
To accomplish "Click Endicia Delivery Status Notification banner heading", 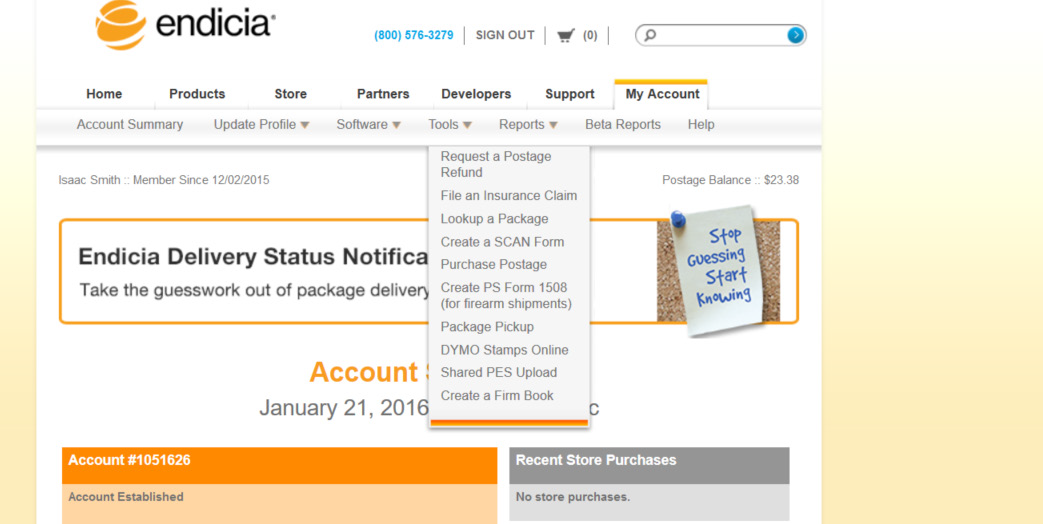I will click(x=253, y=256).
